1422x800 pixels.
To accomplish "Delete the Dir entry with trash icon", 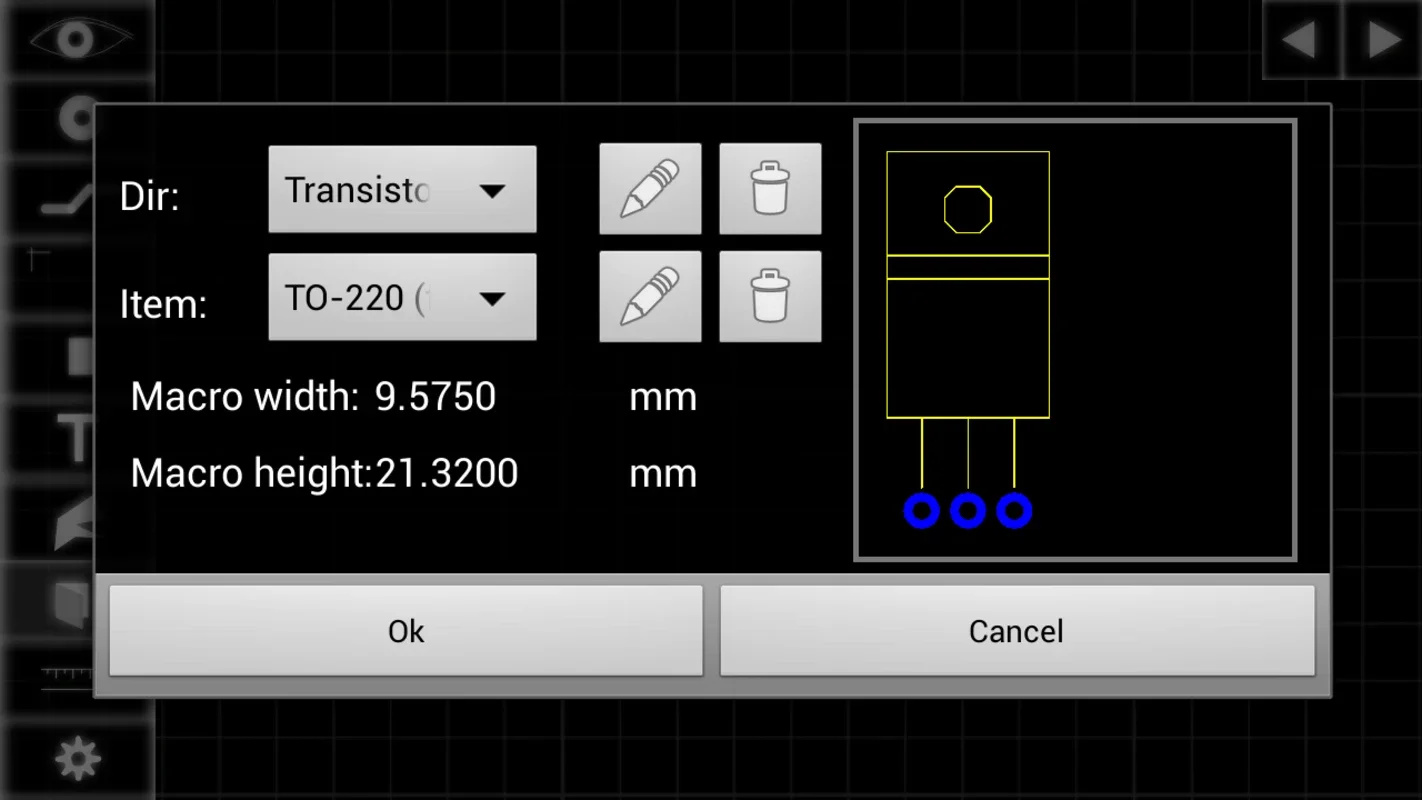I will coord(770,189).
